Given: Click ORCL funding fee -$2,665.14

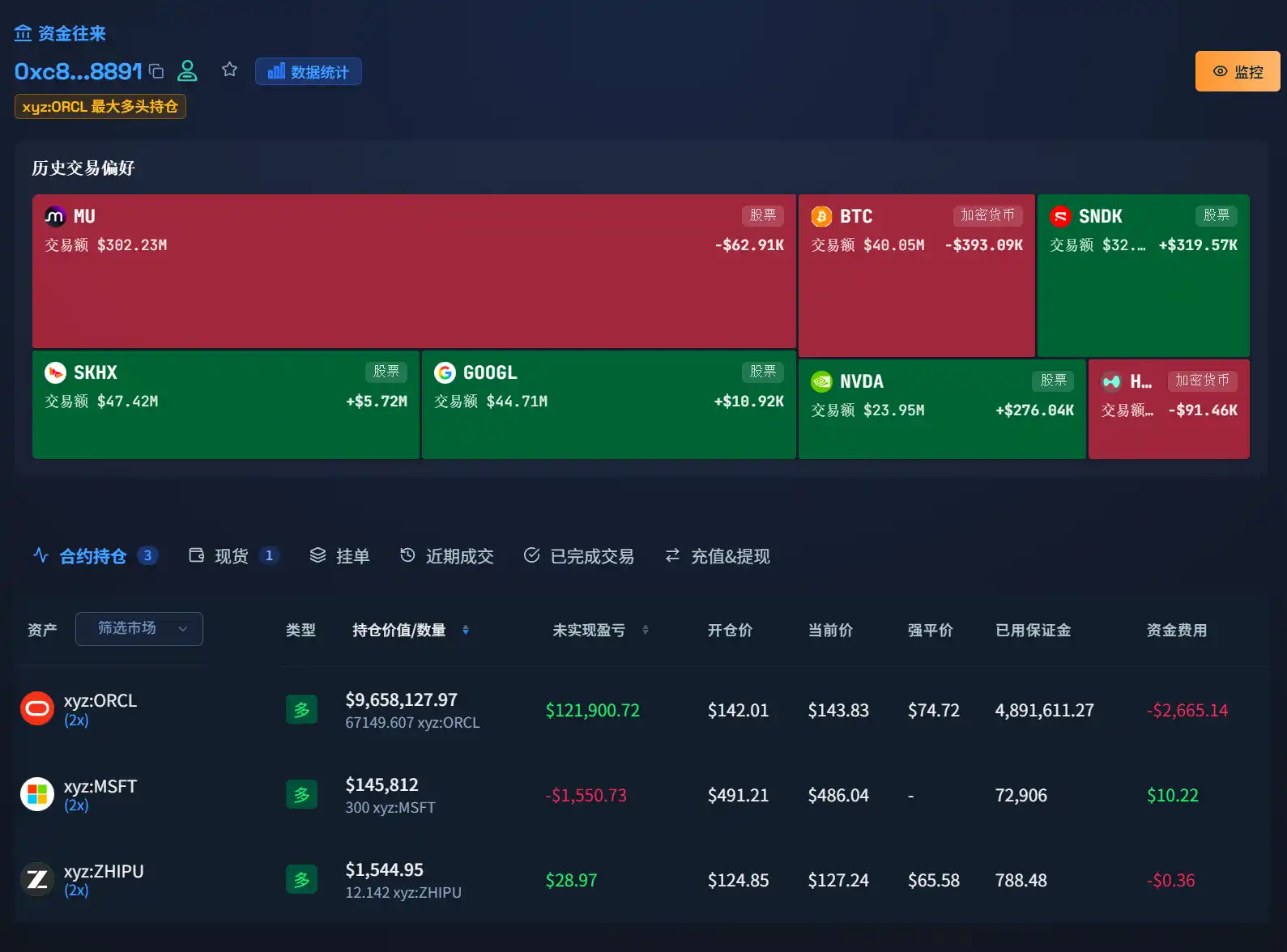Looking at the screenshot, I should point(1187,710).
